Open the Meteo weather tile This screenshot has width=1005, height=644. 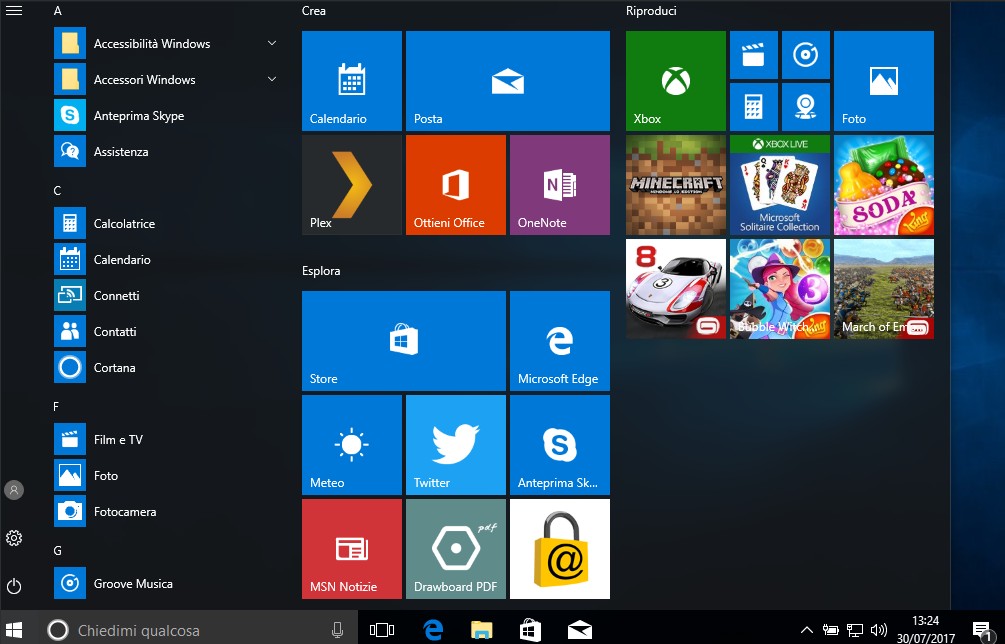pyautogui.click(x=352, y=445)
